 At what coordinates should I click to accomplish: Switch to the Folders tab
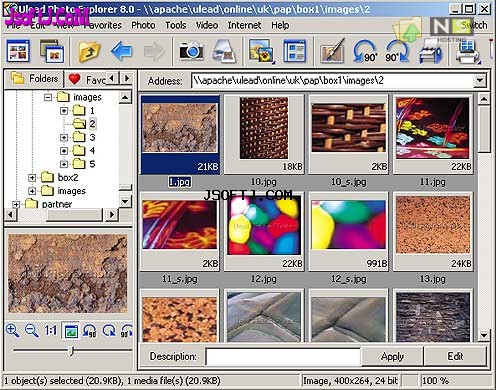34,79
